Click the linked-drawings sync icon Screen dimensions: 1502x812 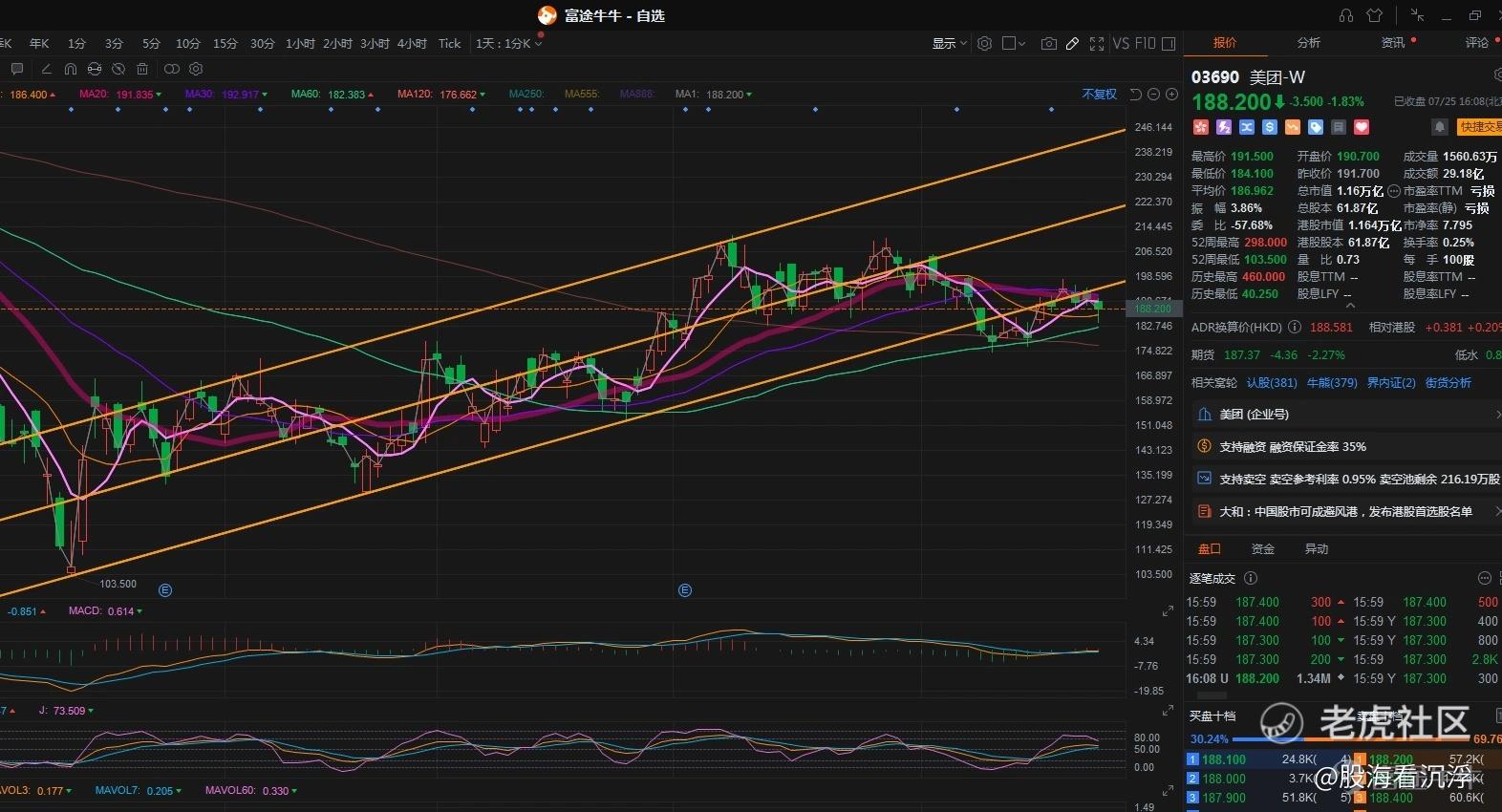[94, 69]
